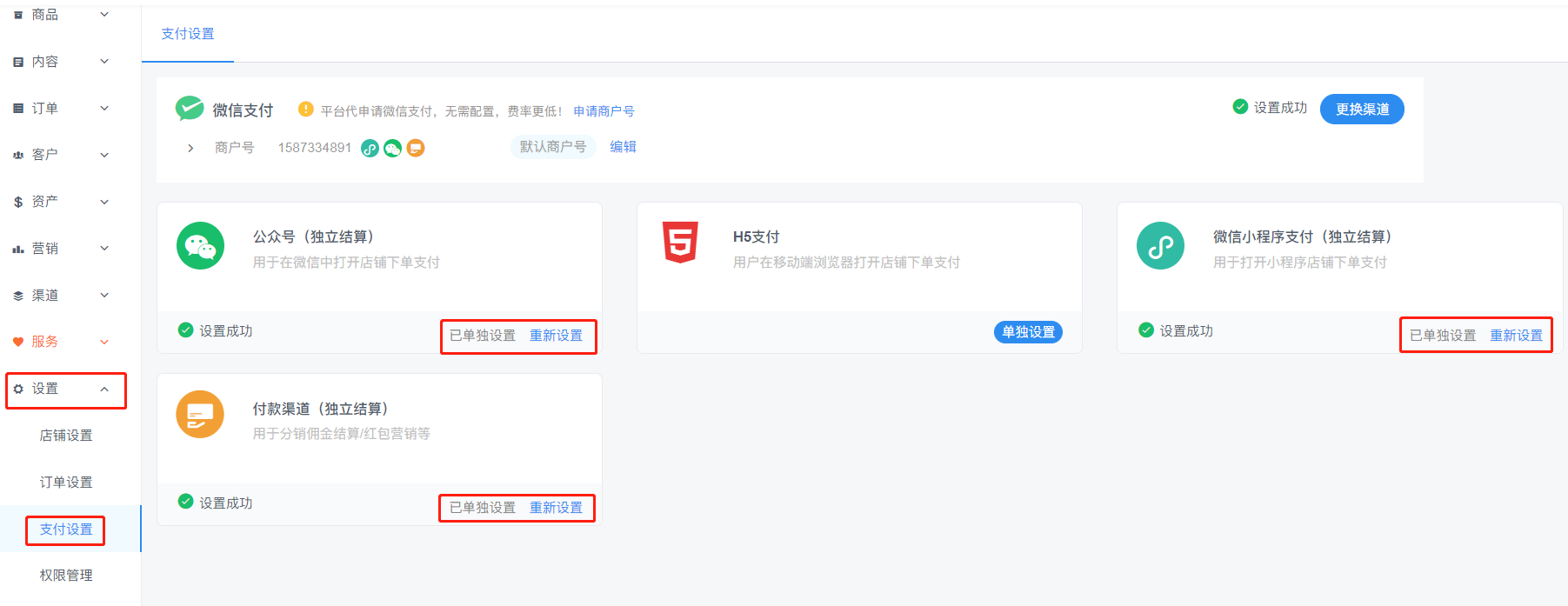Click 单独设置 in H5支付 card
This screenshot has height=606, width=1568.
1028,332
